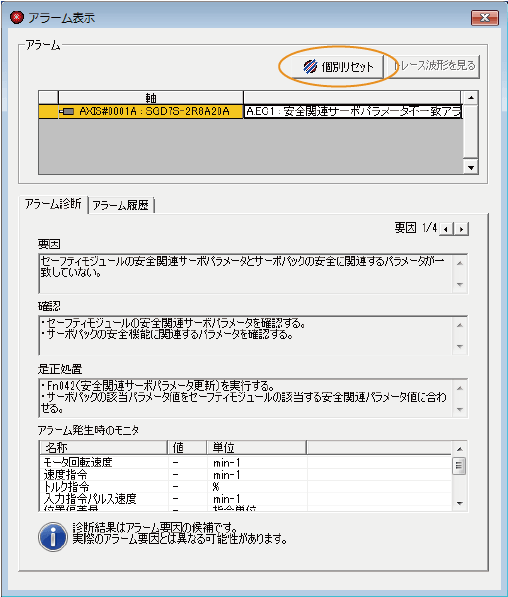Select the 入力指令パルス速度 row

(245, 499)
